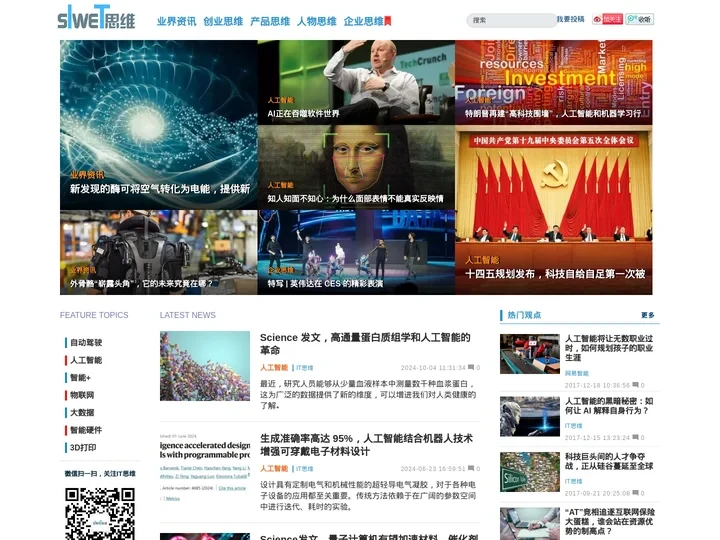Click the Weibo eye logo icon
This screenshot has width=720, height=540.
[597, 19]
